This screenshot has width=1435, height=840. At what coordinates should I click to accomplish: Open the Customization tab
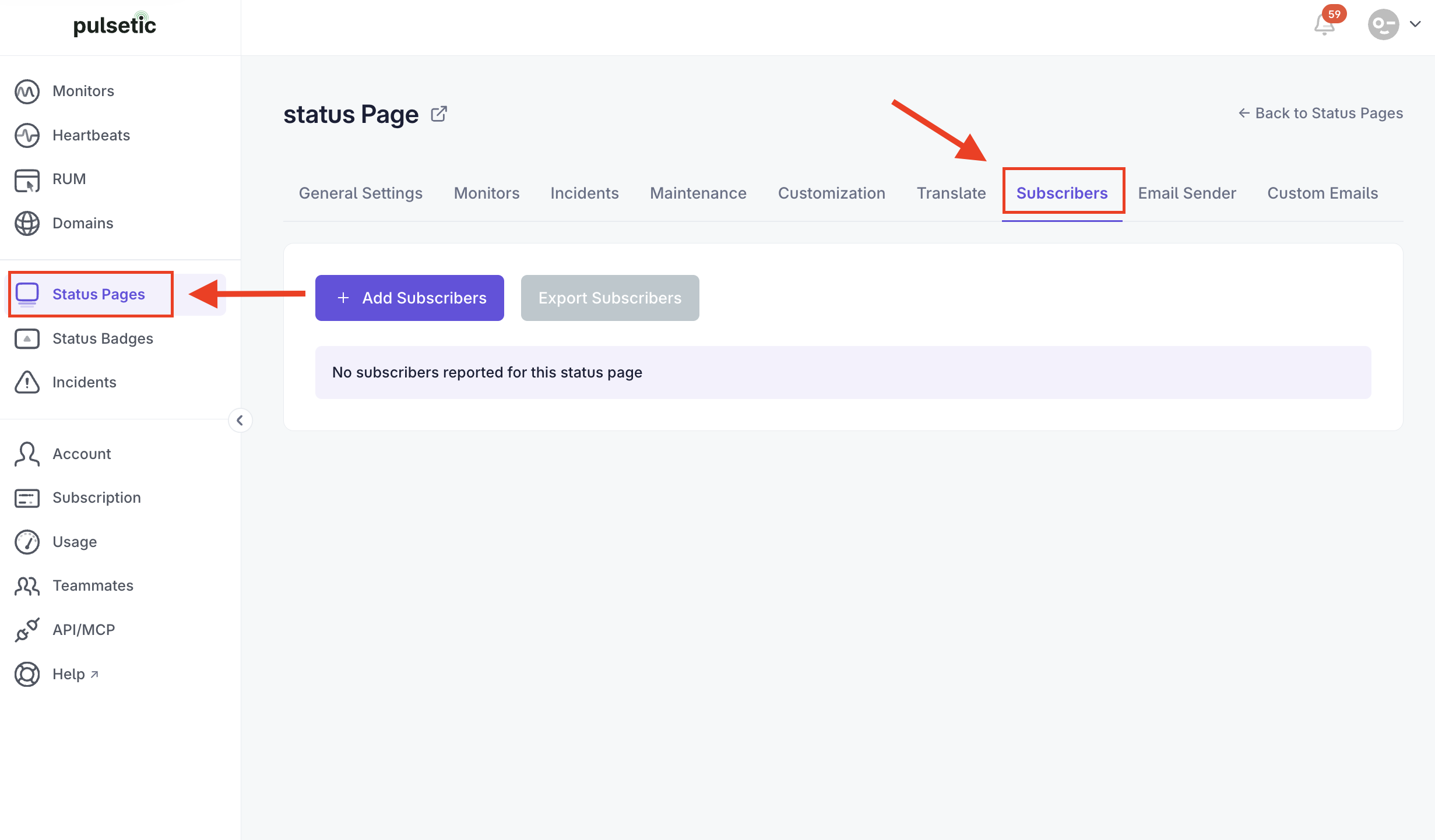coord(832,193)
